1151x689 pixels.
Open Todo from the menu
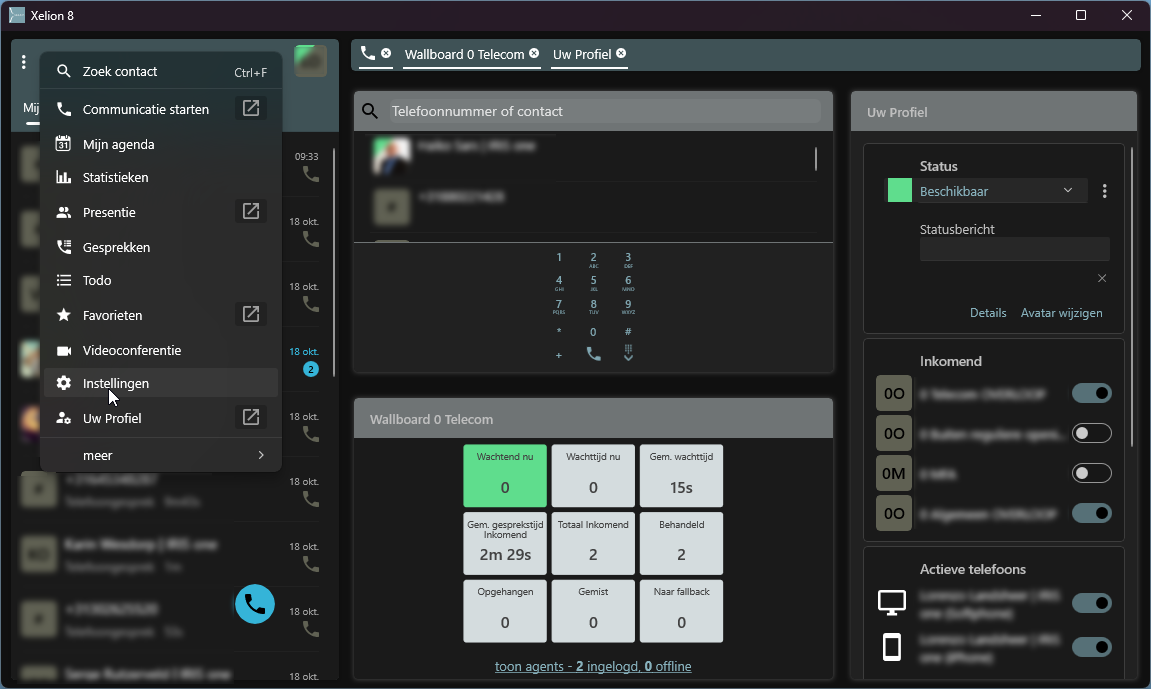[161, 280]
